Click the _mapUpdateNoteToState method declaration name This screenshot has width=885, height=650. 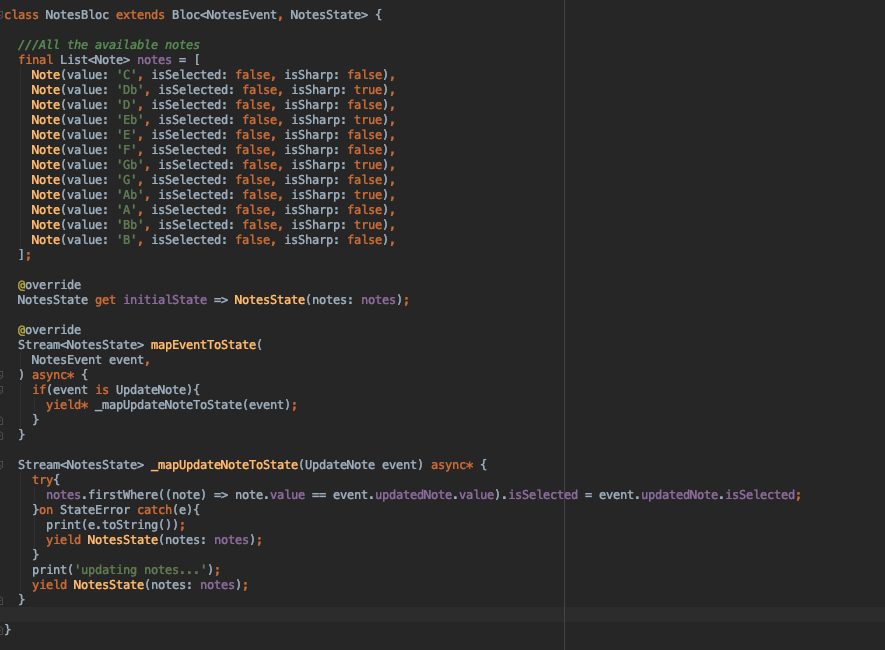click(224, 465)
